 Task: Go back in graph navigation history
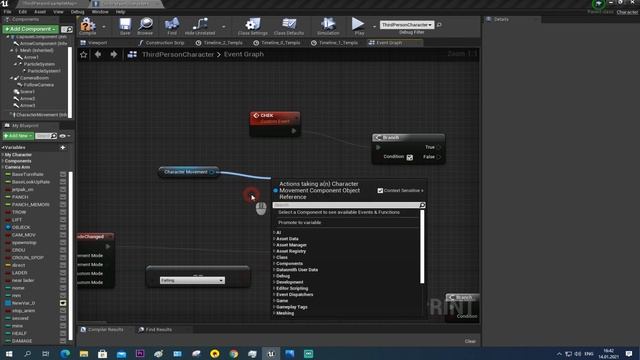click(98, 54)
